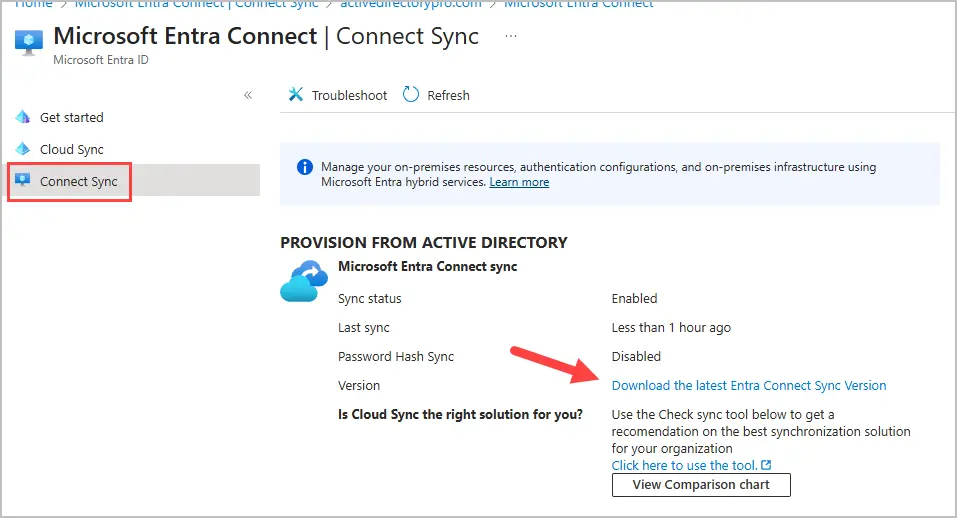Open the ellipsis more options menu

tap(512, 37)
